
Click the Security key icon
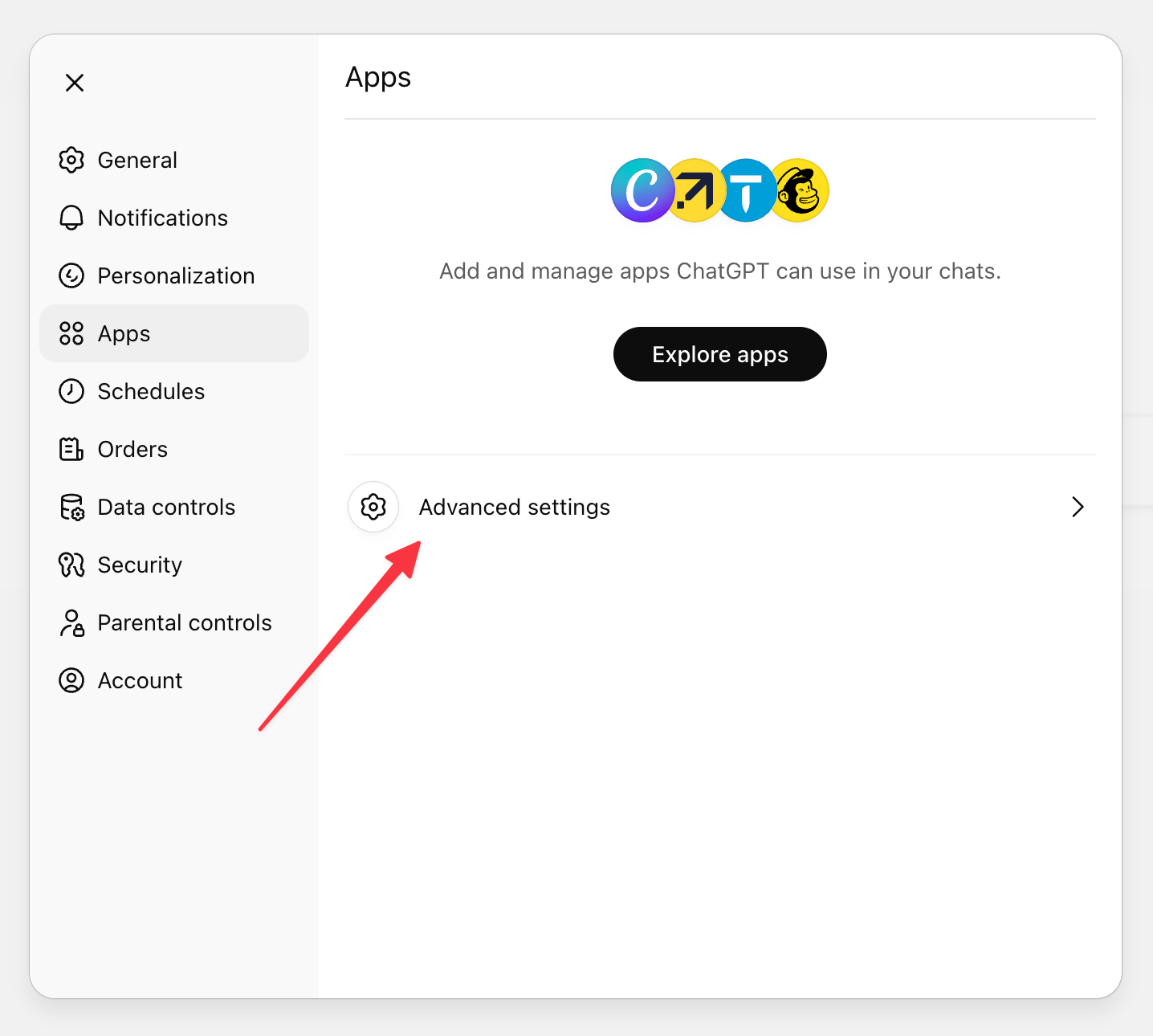pos(71,565)
